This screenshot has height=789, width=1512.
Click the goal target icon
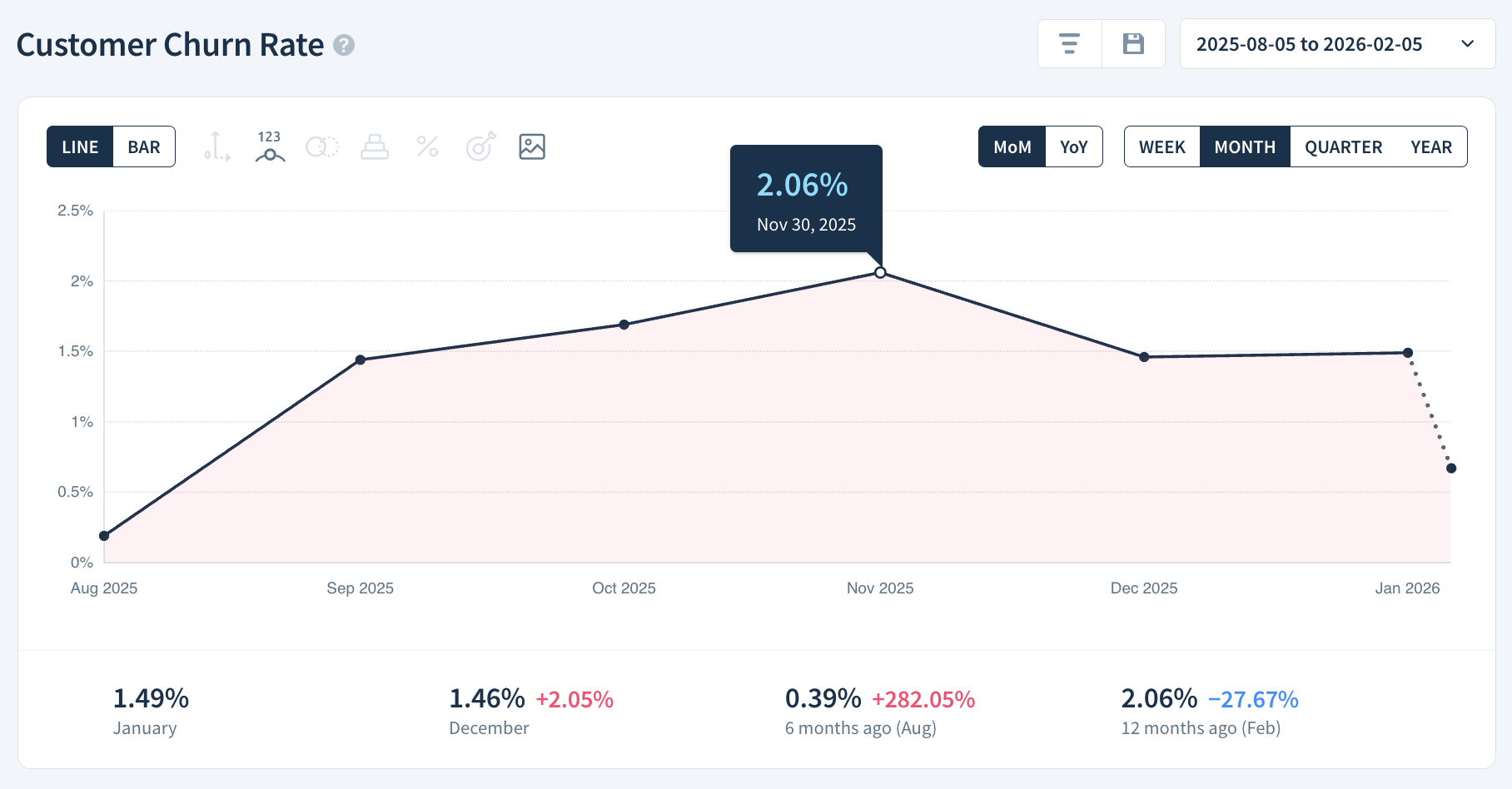(x=480, y=146)
